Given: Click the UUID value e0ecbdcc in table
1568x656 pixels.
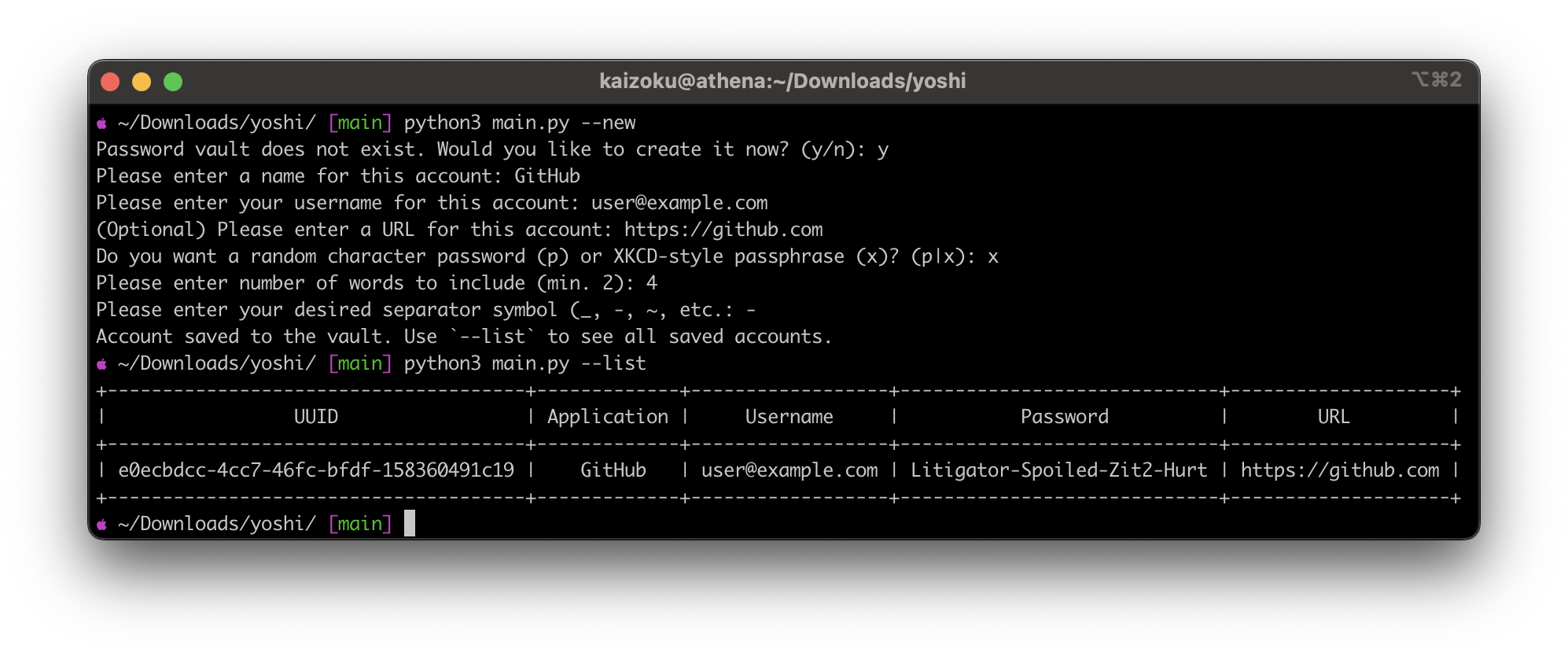Looking at the screenshot, I should click(316, 470).
